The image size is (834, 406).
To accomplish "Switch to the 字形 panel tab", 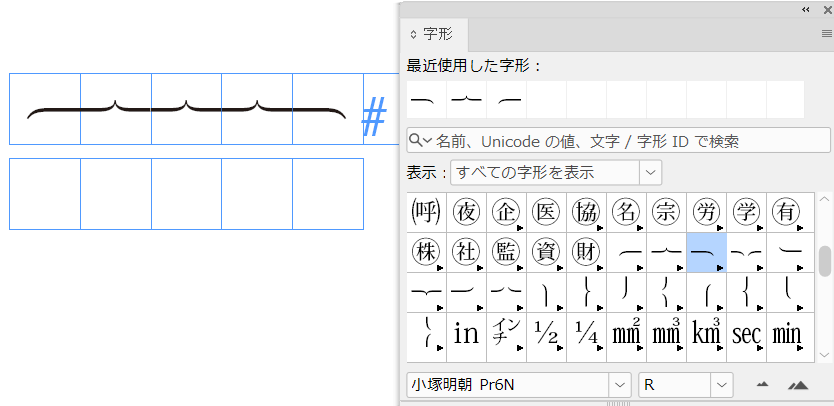I will coord(438,34).
